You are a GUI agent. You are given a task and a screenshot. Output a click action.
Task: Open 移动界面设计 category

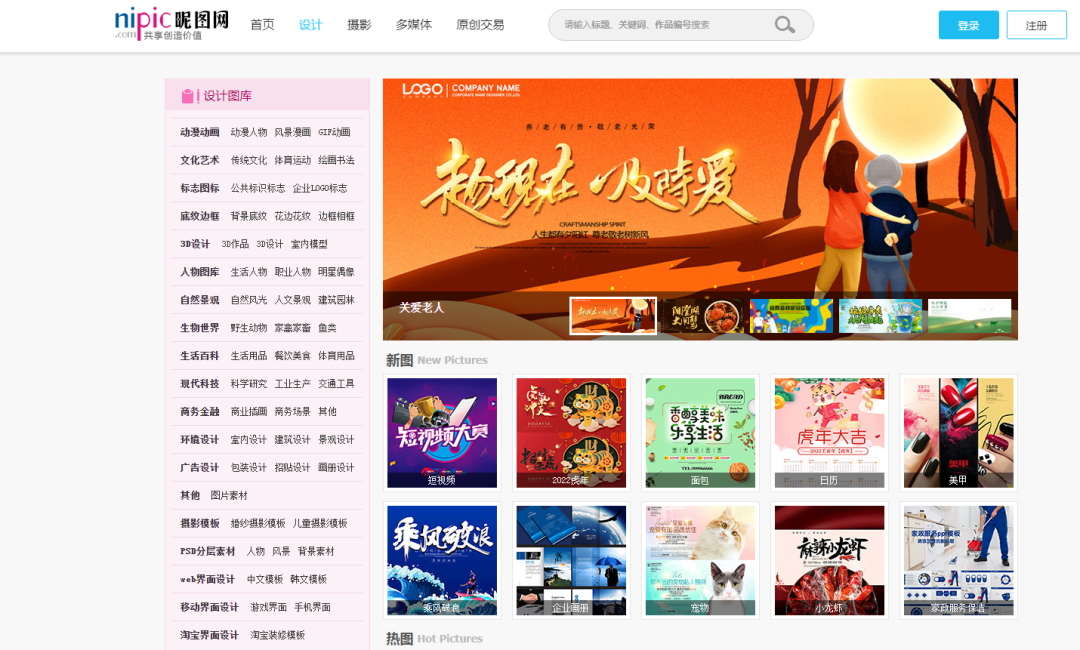[209, 607]
